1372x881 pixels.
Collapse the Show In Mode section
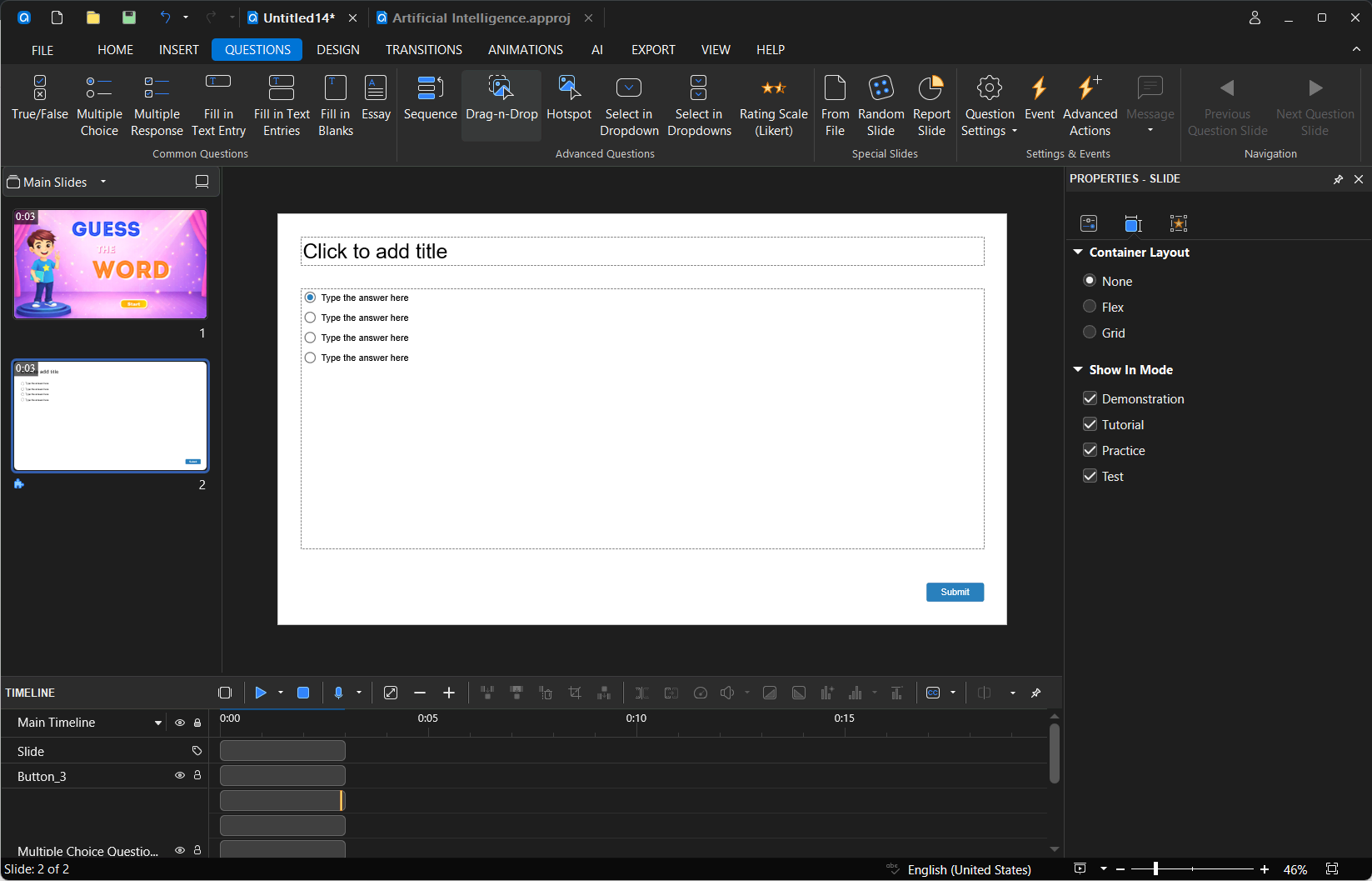pyautogui.click(x=1078, y=369)
